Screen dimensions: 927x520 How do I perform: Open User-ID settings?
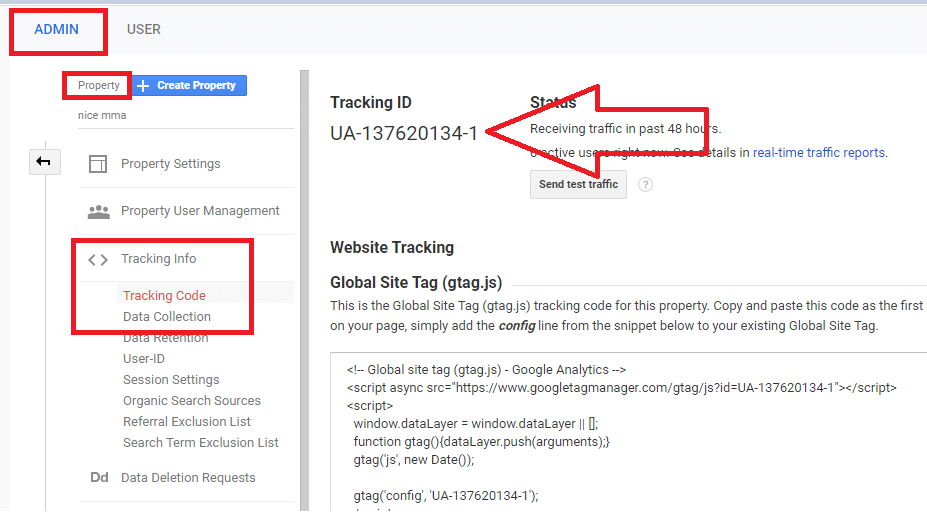coord(144,359)
